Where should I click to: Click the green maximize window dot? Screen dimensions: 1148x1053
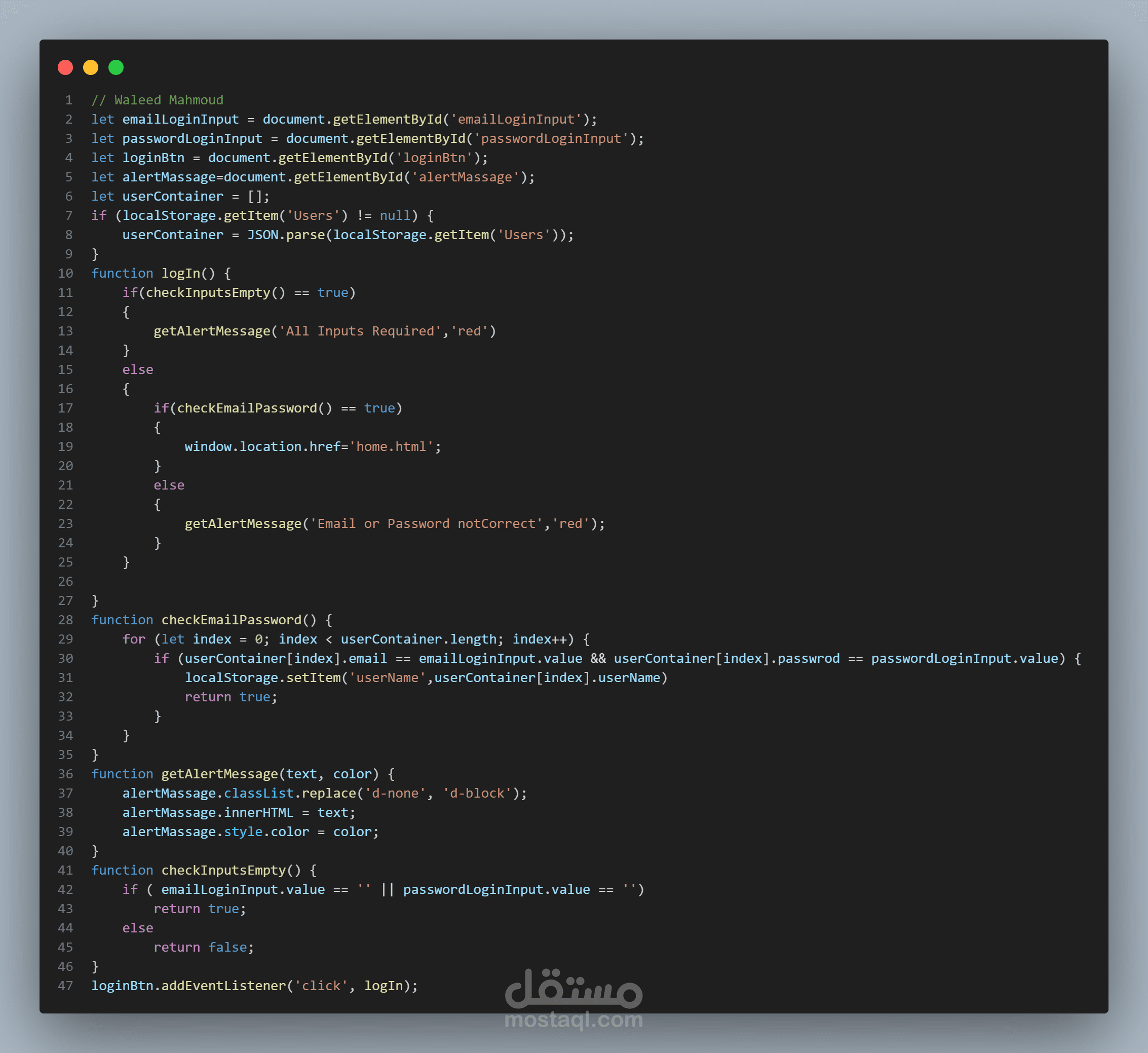(116, 67)
